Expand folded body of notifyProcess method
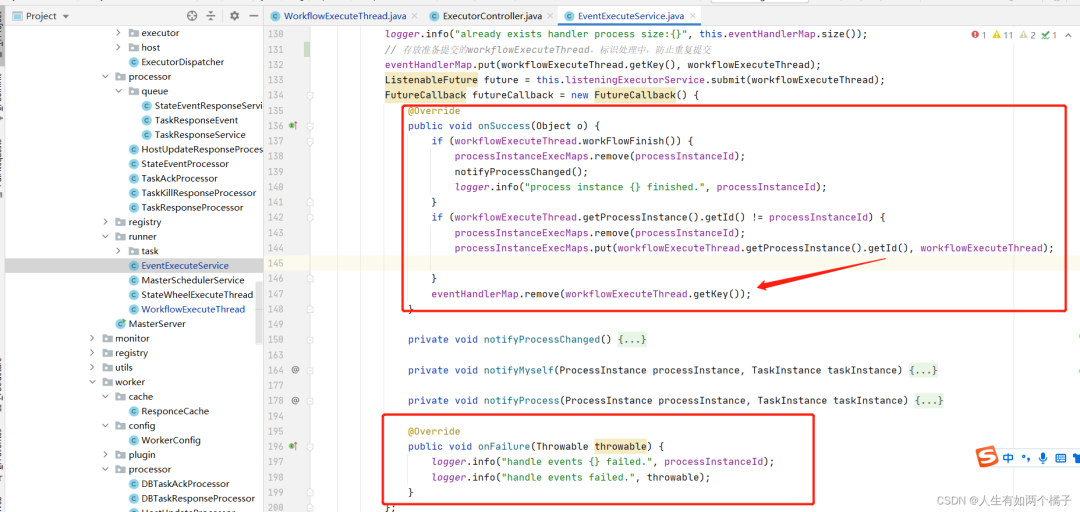The width and height of the screenshot is (1080, 512). coord(929,400)
